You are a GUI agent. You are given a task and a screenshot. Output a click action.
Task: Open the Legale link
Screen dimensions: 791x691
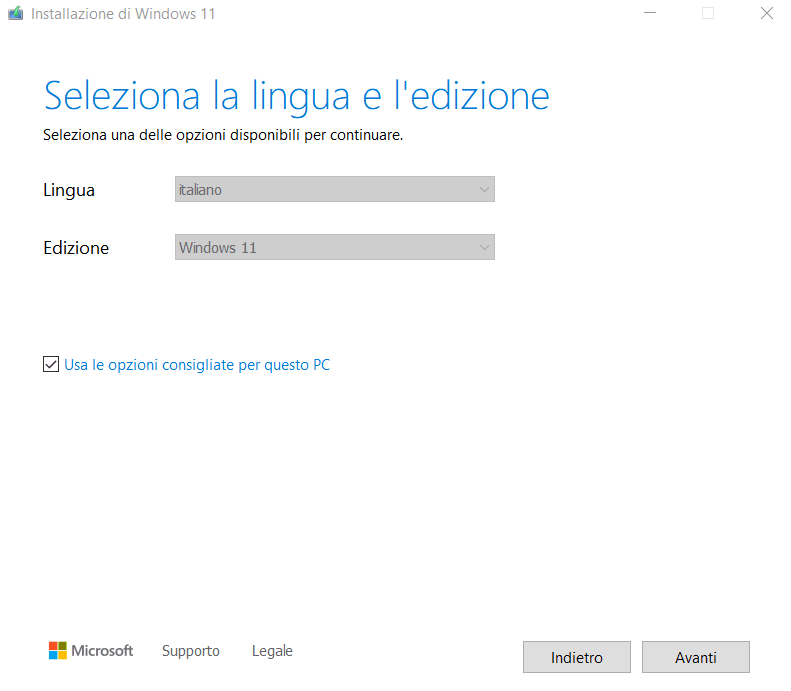(272, 651)
